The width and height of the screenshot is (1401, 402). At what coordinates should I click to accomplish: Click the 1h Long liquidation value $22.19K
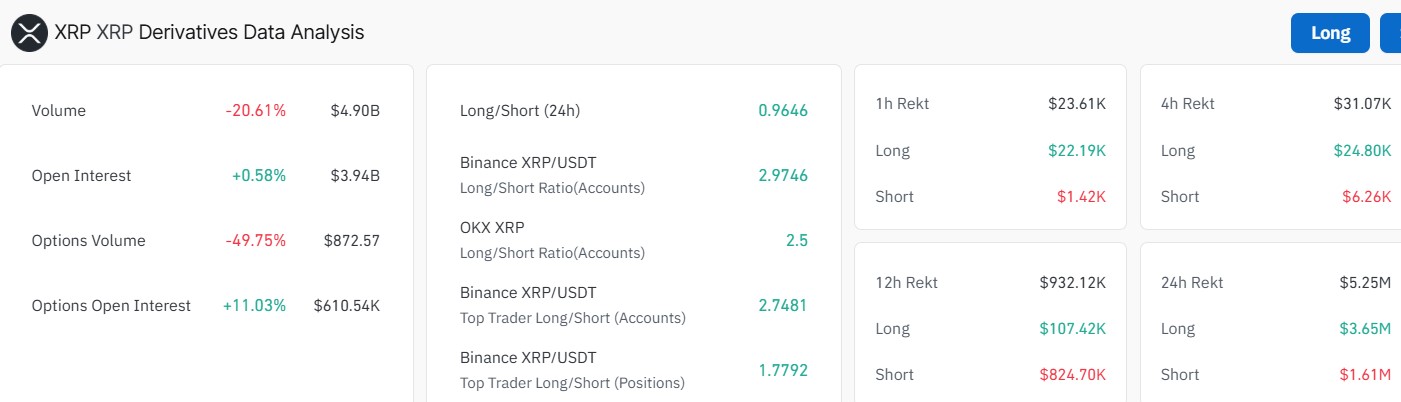(1077, 151)
